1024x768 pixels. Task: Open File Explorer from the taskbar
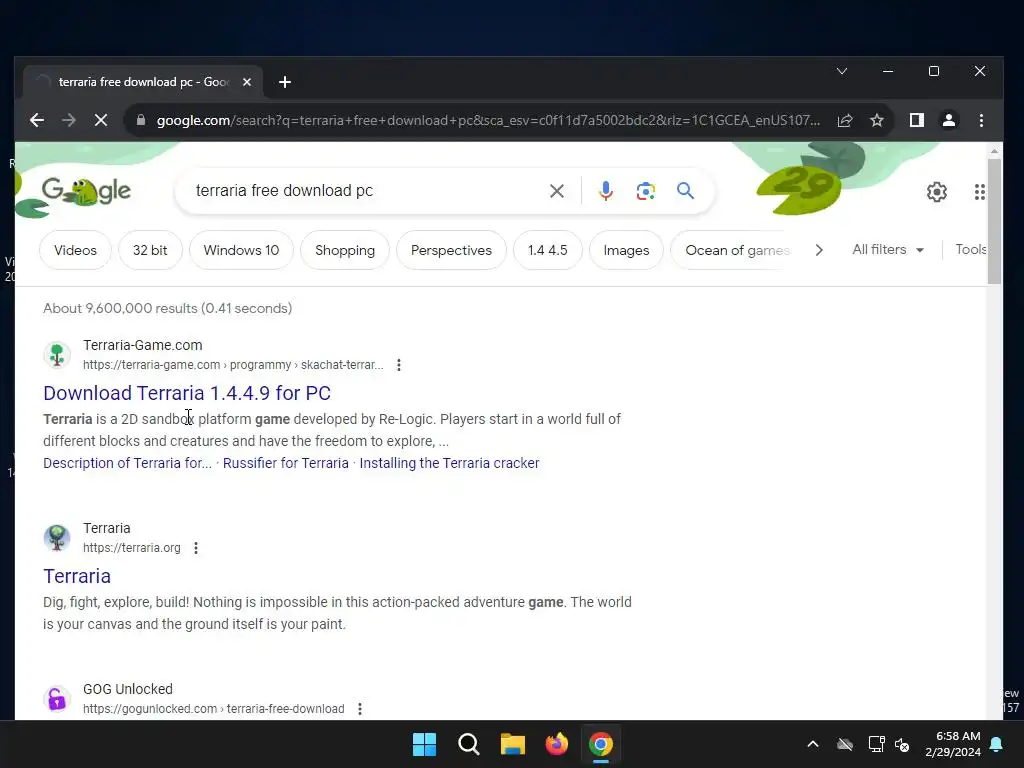(x=513, y=744)
